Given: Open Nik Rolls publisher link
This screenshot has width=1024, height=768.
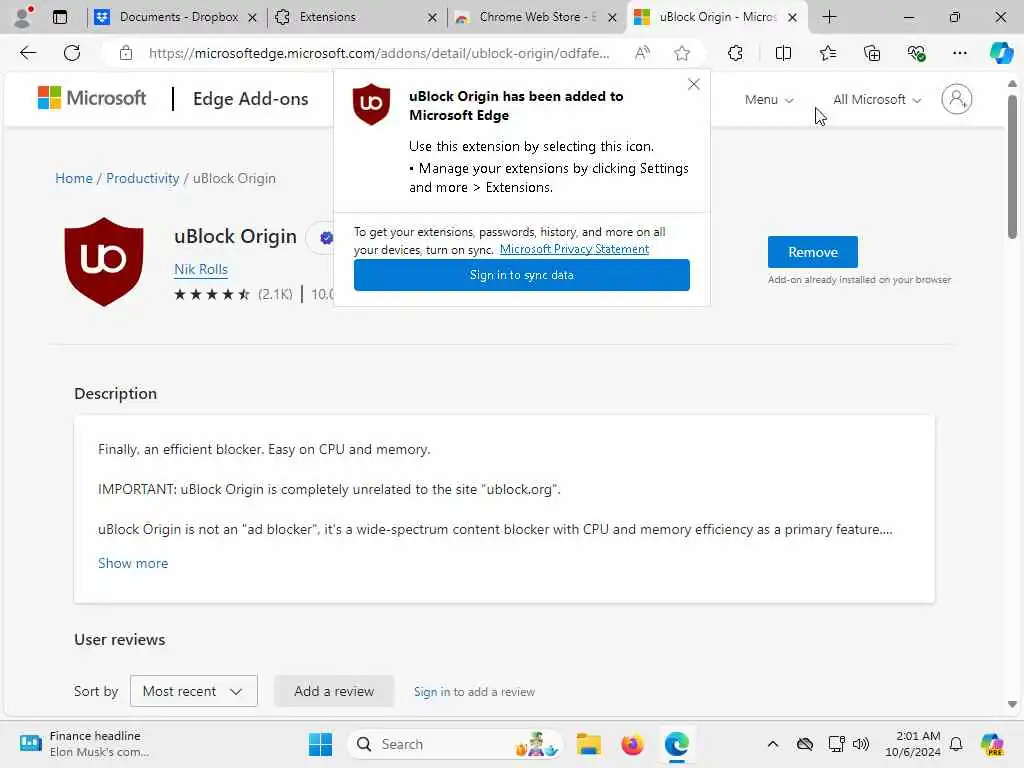Looking at the screenshot, I should click(200, 269).
